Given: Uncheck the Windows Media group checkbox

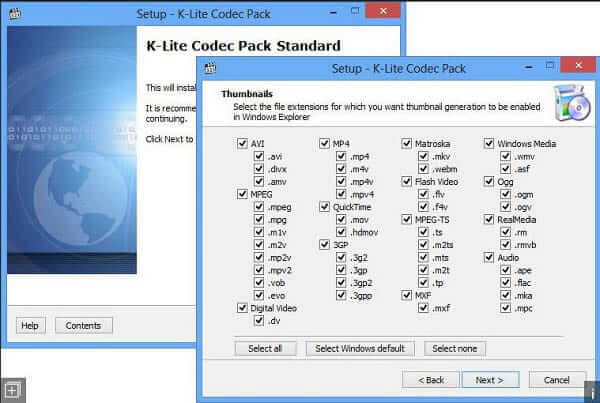Looking at the screenshot, I should tap(489, 144).
